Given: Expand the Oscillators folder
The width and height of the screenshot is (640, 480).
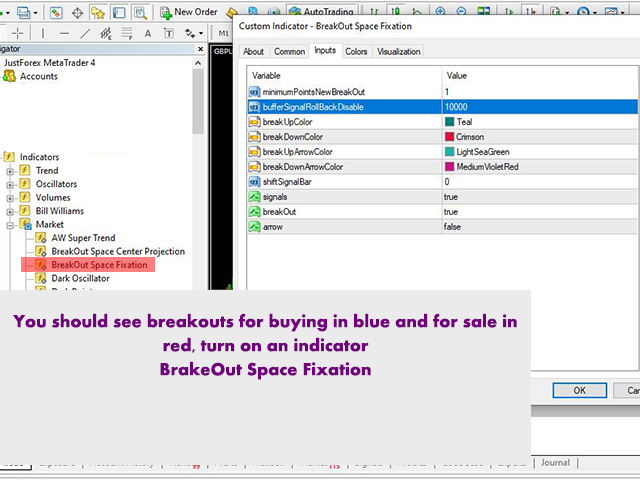Looking at the screenshot, I should [10, 185].
